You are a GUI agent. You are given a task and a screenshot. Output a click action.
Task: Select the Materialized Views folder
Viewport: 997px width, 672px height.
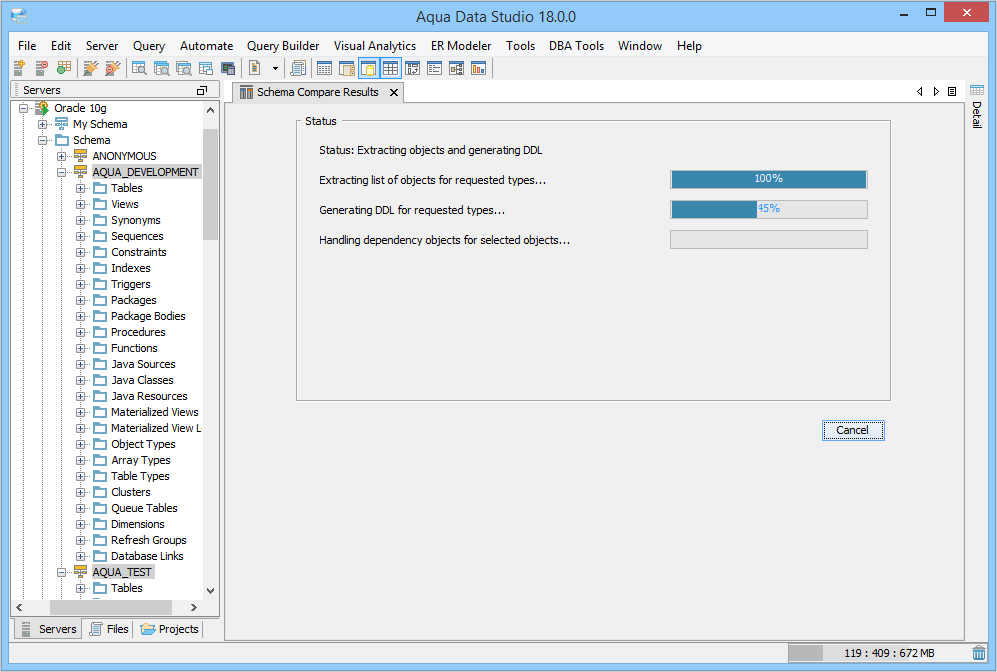(x=155, y=412)
